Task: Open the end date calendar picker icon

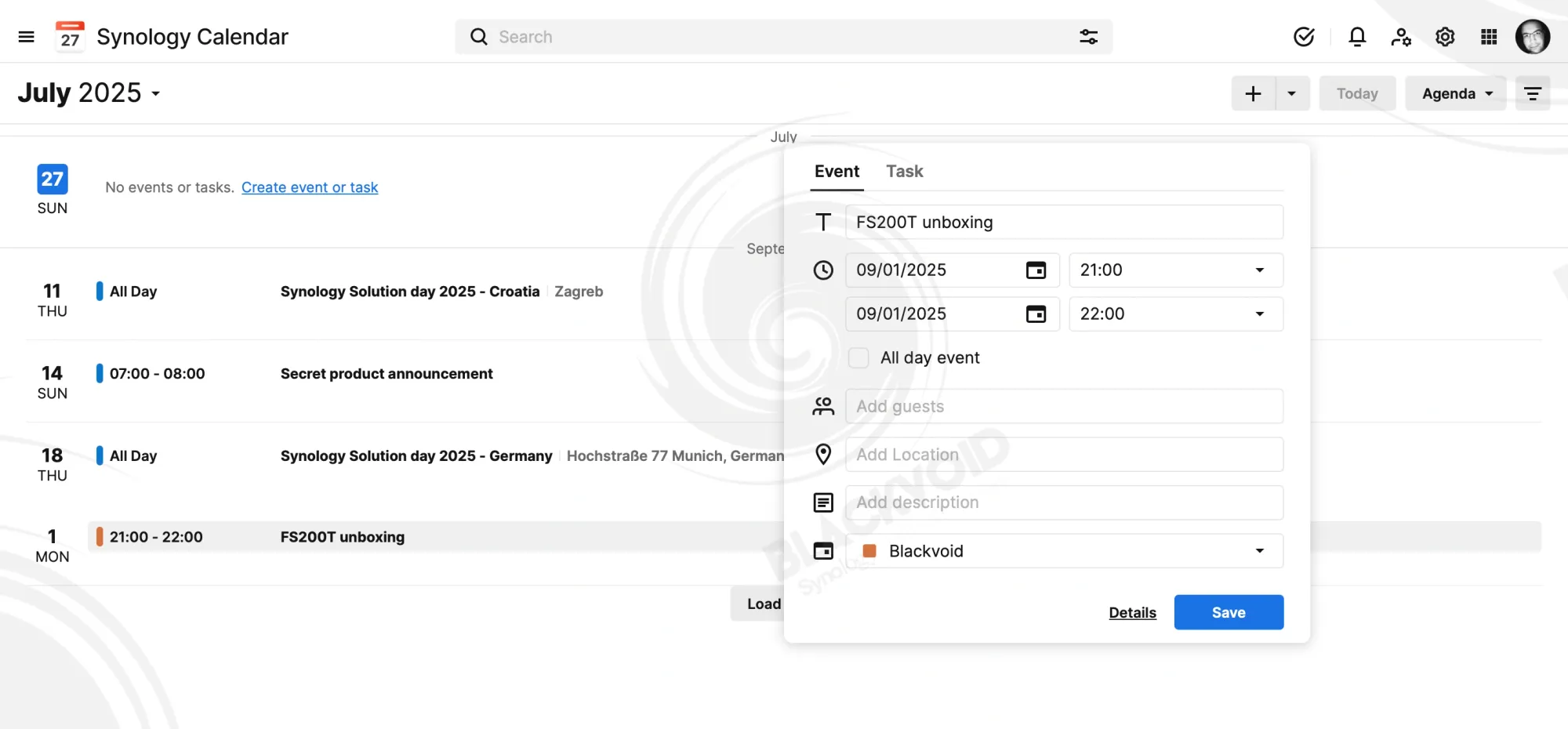Action: click(x=1036, y=314)
